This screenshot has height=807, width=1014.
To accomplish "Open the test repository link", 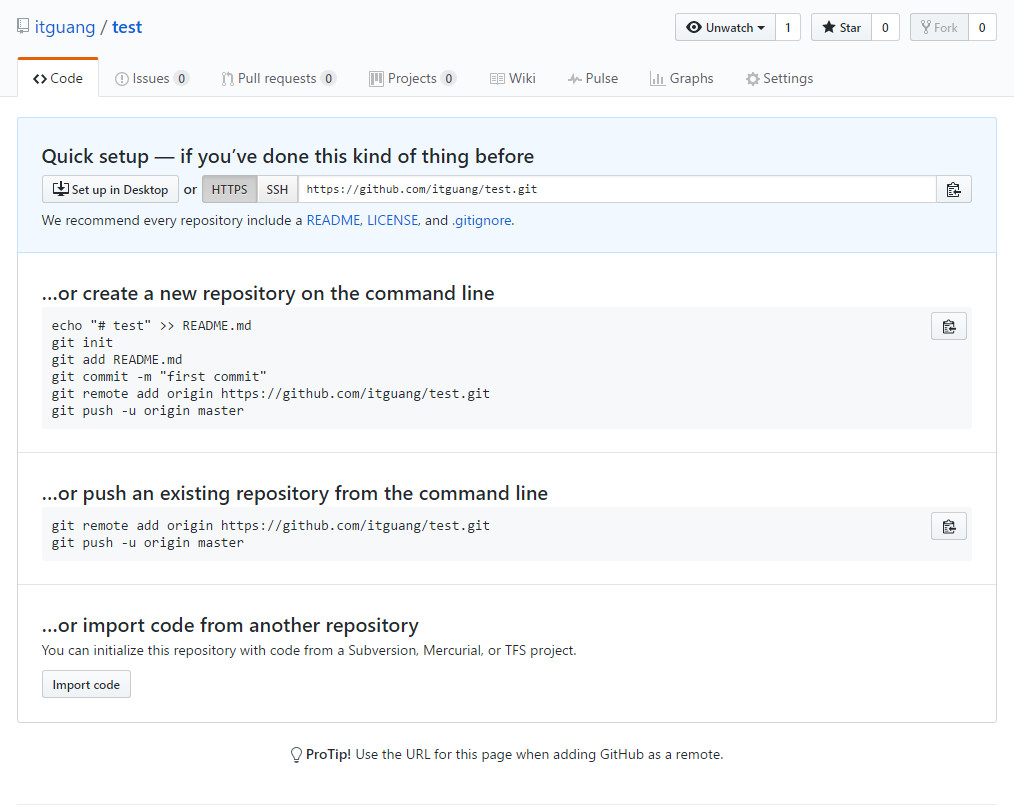I will point(127,27).
